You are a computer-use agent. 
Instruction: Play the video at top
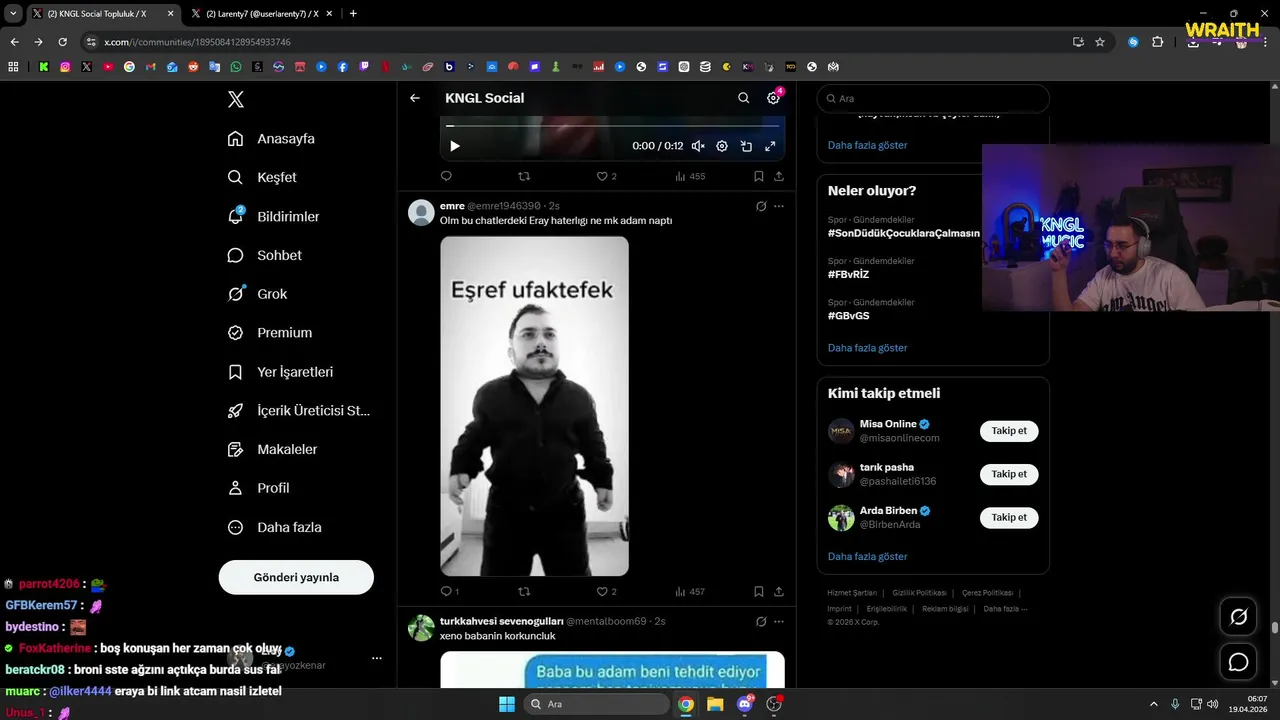454,146
